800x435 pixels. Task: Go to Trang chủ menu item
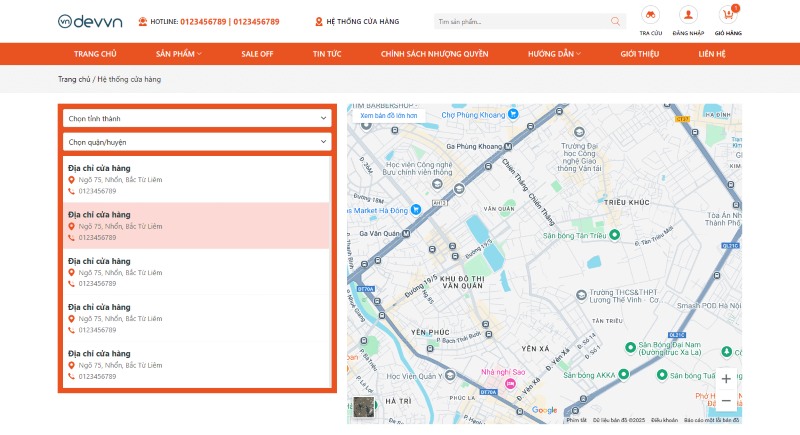coord(95,54)
